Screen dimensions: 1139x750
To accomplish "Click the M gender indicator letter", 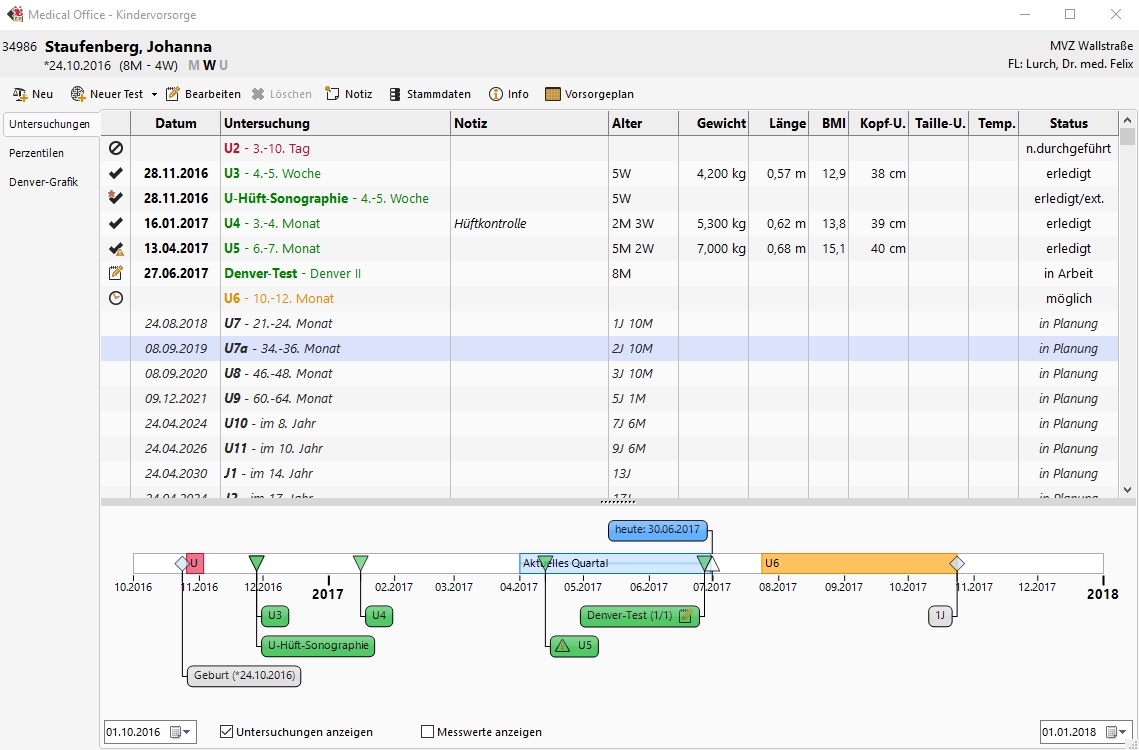I will coord(194,65).
